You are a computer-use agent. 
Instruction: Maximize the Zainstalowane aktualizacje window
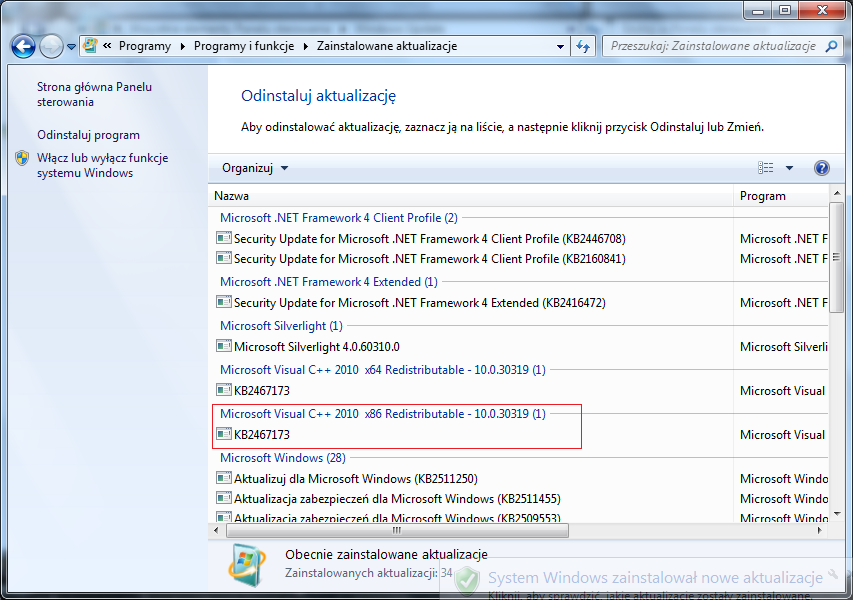tap(785, 10)
